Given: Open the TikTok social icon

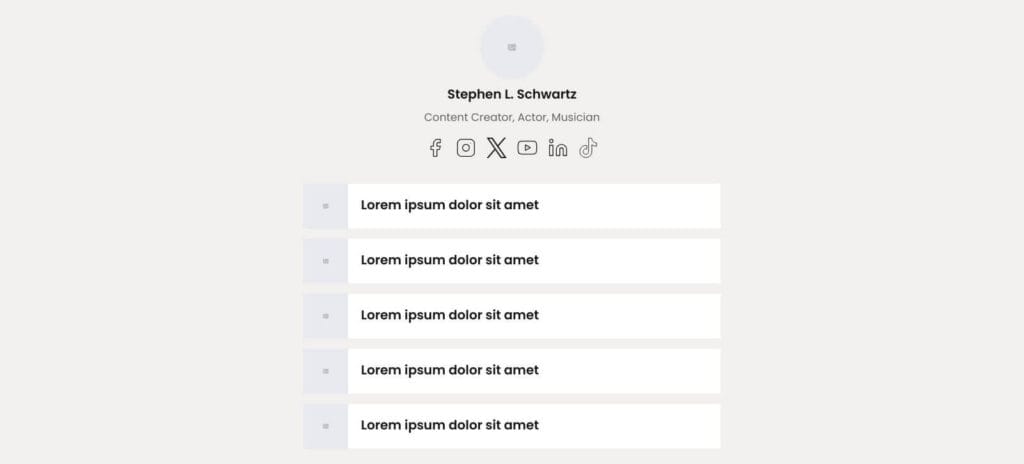Looking at the screenshot, I should tap(588, 148).
